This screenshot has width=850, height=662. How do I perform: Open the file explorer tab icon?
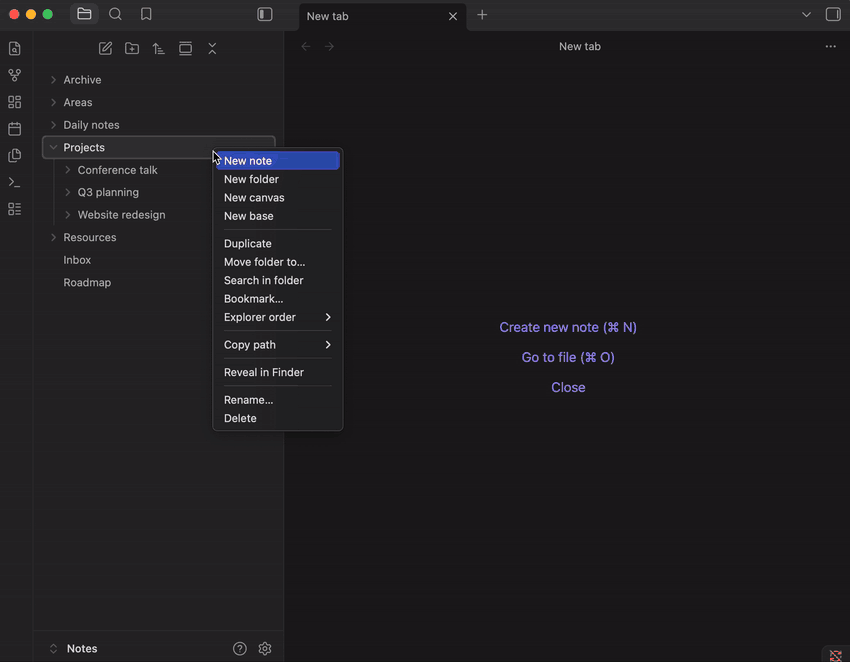[x=84, y=14]
